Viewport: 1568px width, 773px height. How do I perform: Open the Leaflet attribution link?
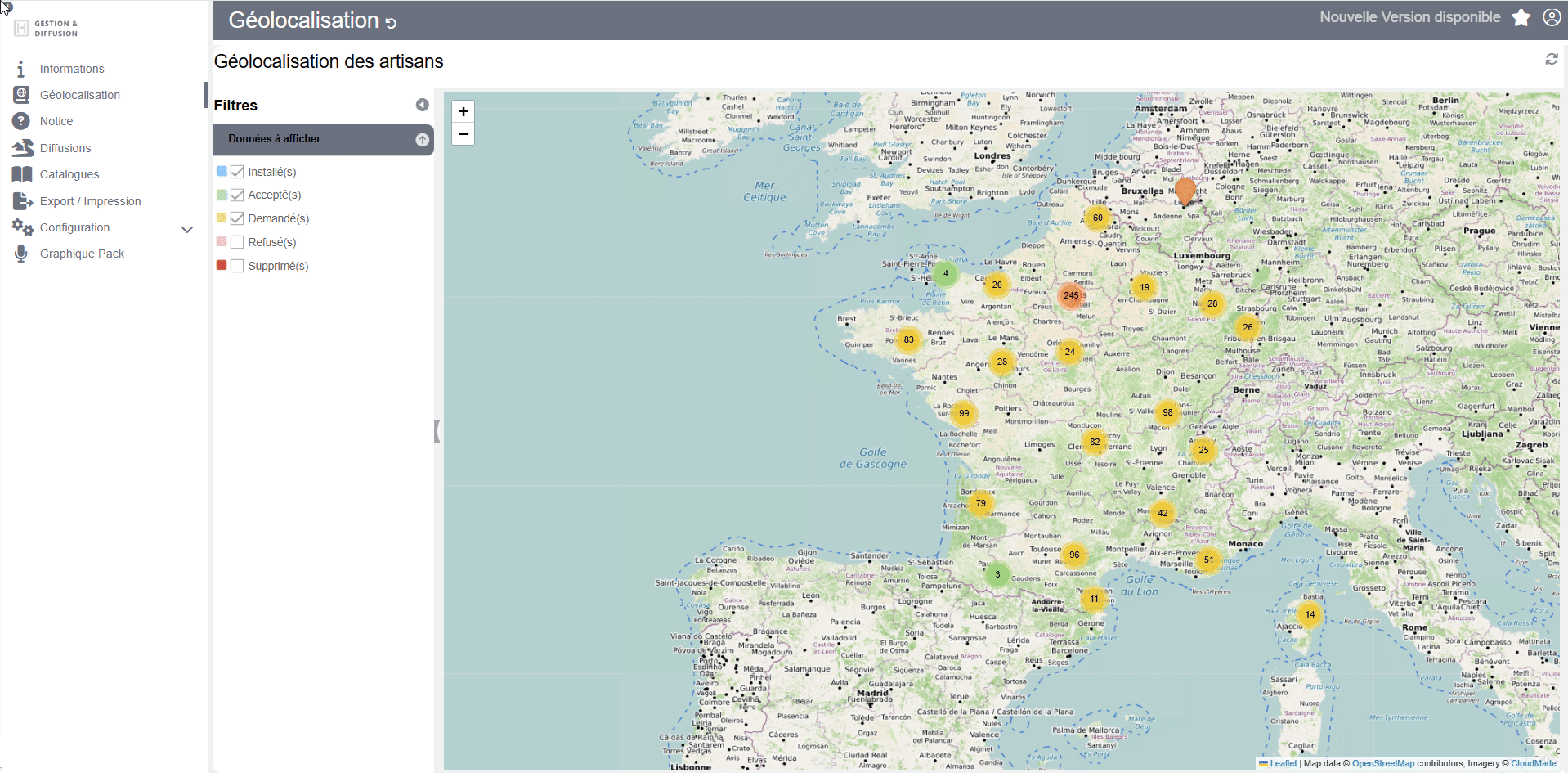point(1283,763)
